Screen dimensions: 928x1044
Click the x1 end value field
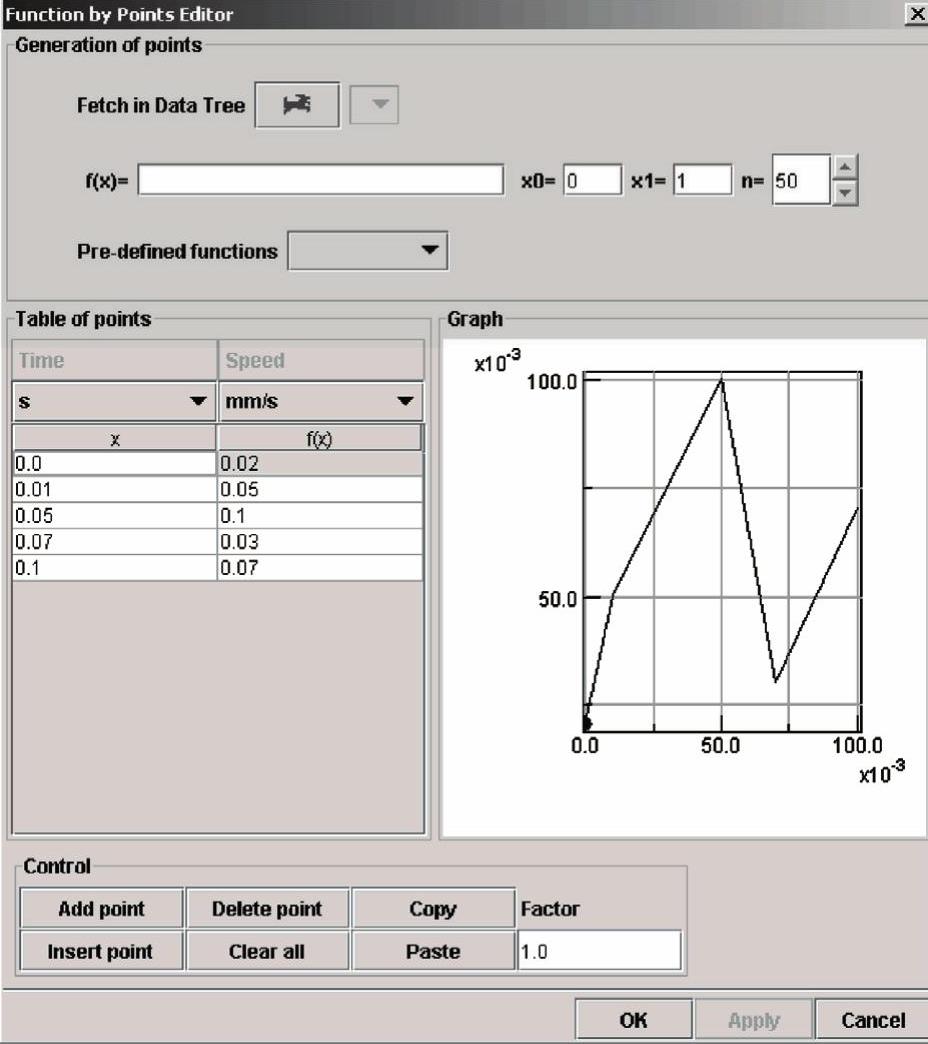(702, 180)
